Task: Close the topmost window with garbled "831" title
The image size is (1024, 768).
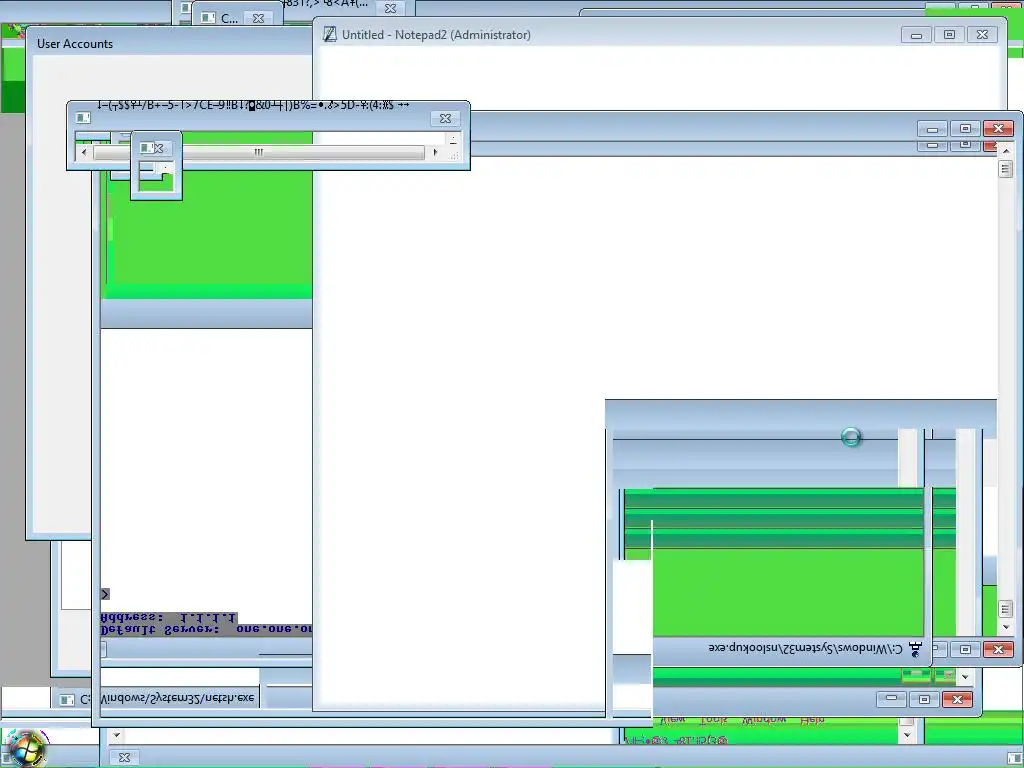Action: click(x=391, y=8)
